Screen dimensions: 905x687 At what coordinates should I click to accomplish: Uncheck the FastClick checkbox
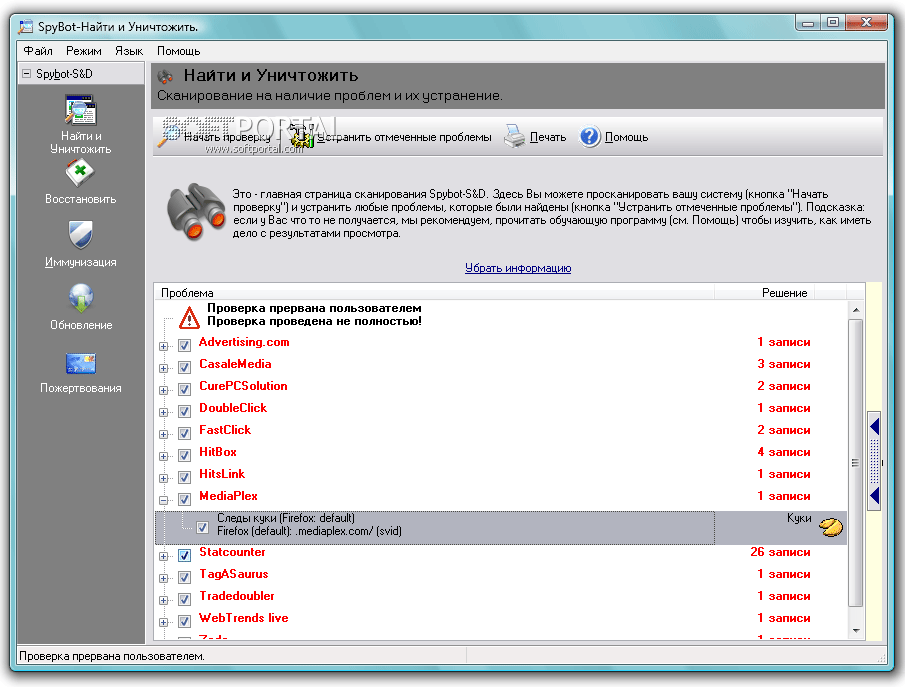point(184,433)
